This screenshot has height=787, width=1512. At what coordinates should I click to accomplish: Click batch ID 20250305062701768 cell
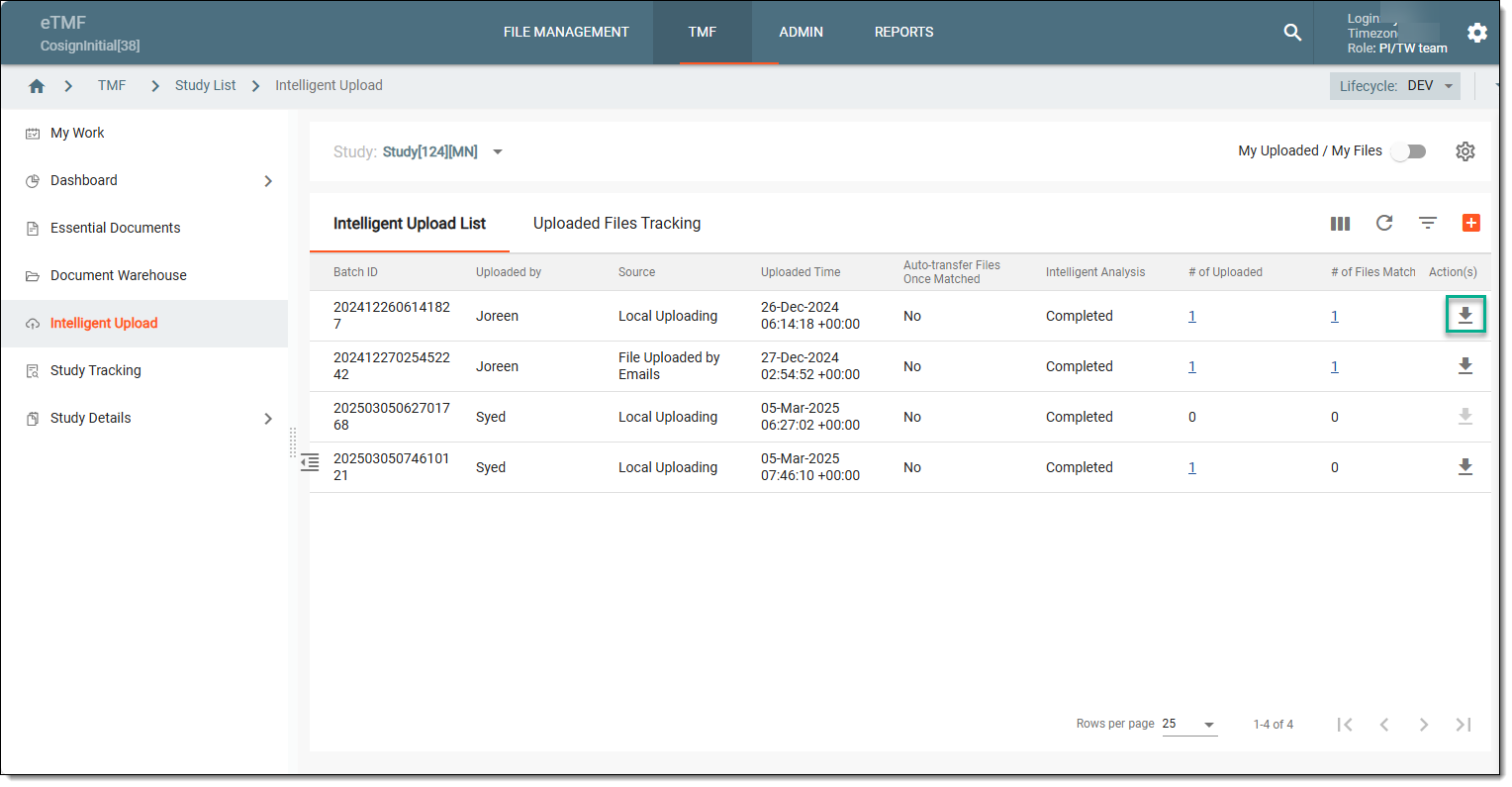pyautogui.click(x=392, y=417)
